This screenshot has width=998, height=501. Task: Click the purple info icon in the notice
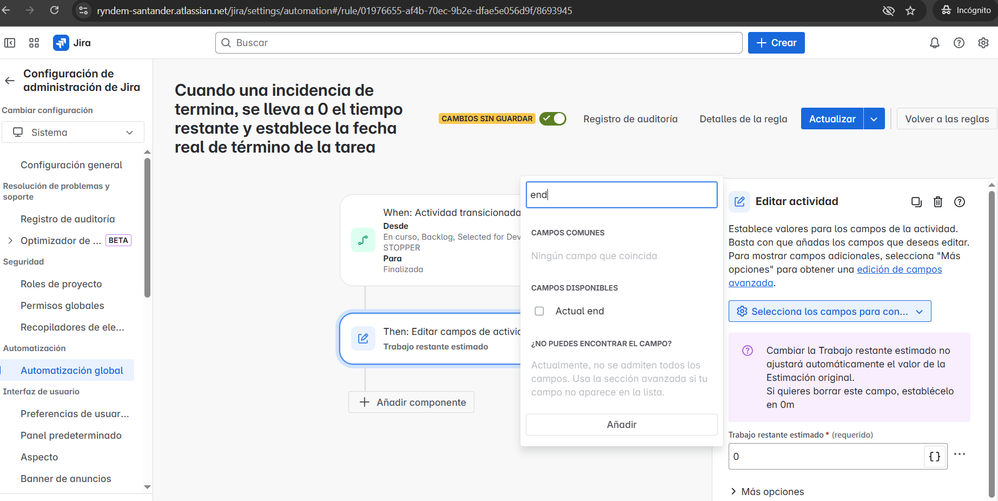[x=747, y=351]
